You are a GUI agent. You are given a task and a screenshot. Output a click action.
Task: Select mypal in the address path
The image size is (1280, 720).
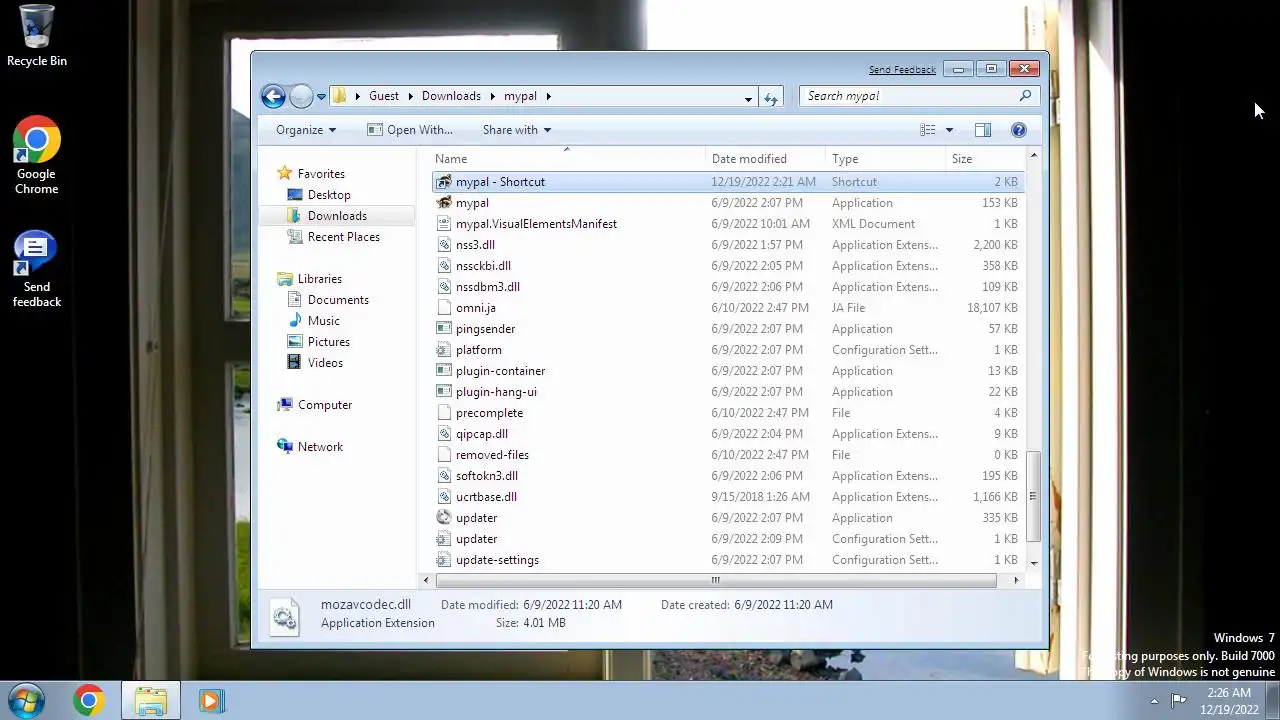pos(520,96)
